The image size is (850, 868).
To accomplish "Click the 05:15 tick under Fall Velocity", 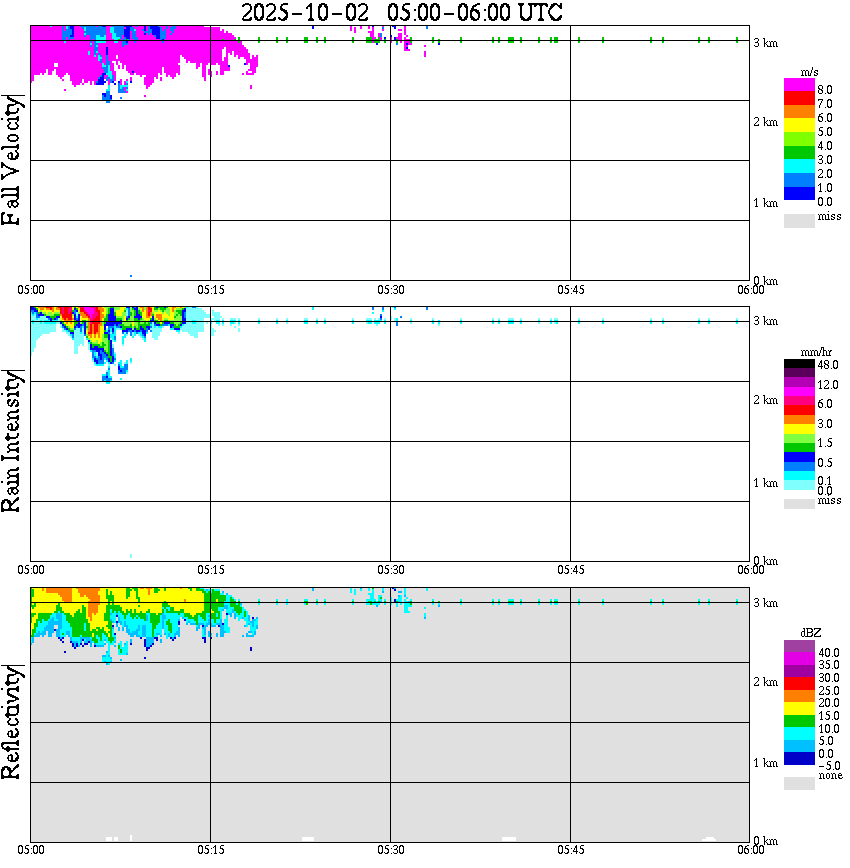I will (x=211, y=290).
